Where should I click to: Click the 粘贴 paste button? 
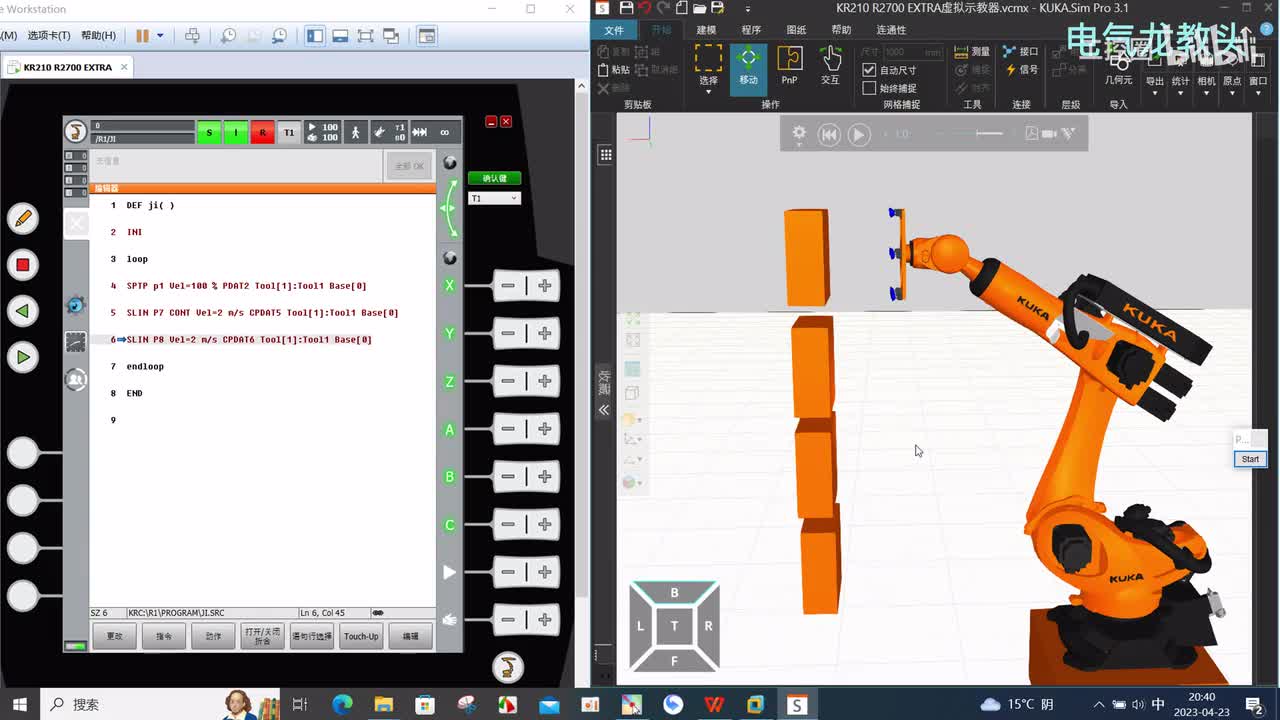tap(614, 70)
